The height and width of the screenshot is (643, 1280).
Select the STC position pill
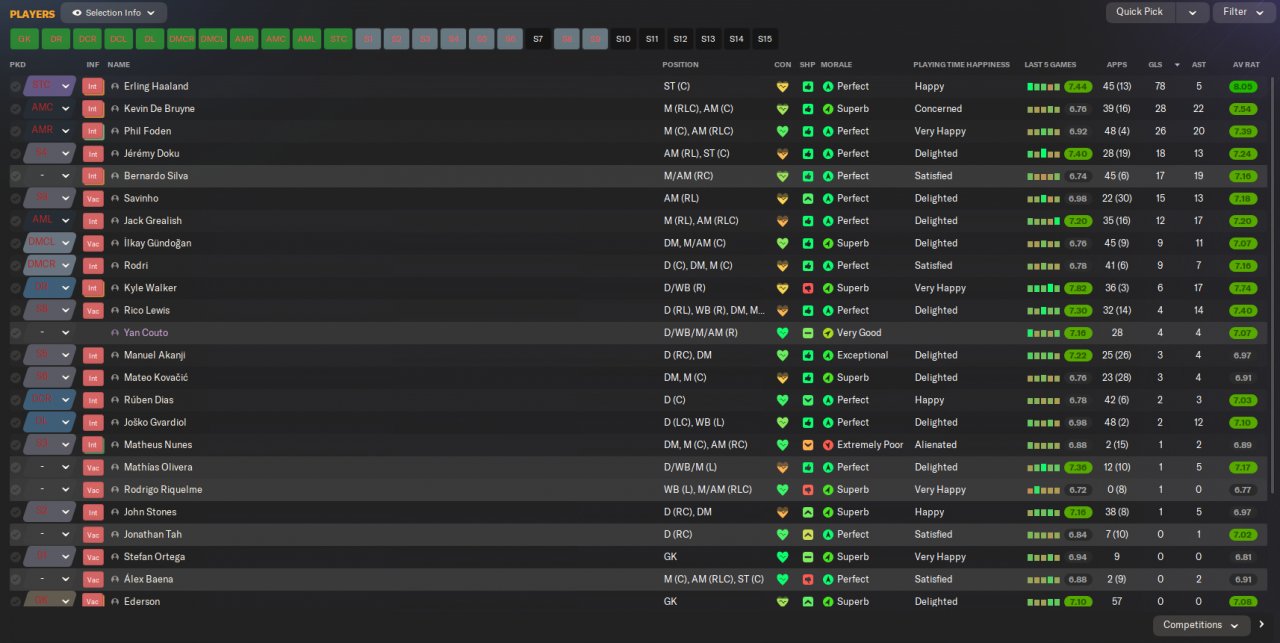(x=339, y=39)
